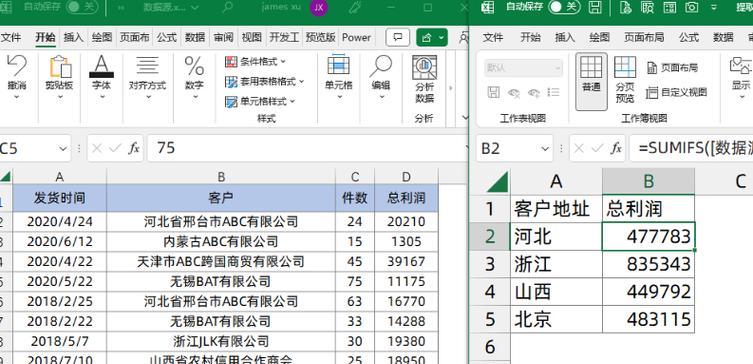Click the search magnifier in left title bar
Screen dimensions: 753x364
pyautogui.click(x=228, y=7)
